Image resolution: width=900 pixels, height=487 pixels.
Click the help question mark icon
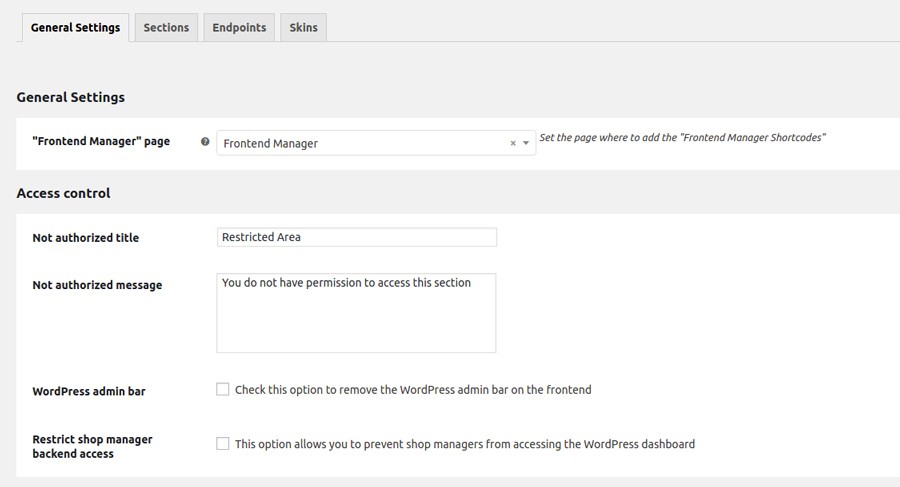click(x=205, y=142)
